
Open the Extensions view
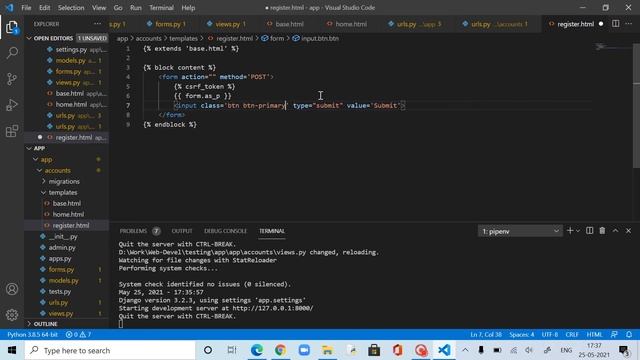12,131
